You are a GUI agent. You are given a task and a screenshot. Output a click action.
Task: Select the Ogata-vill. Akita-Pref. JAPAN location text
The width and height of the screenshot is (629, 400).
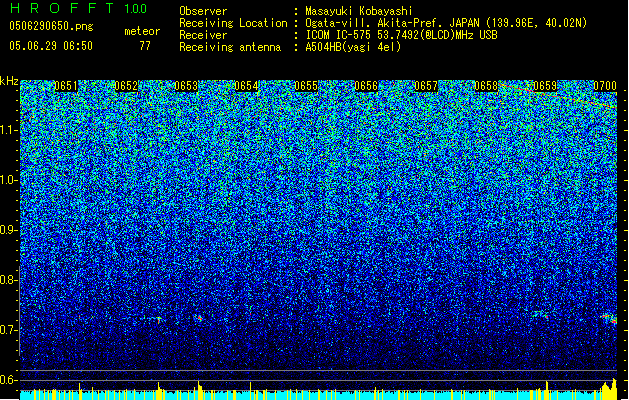pyautogui.click(x=446, y=23)
